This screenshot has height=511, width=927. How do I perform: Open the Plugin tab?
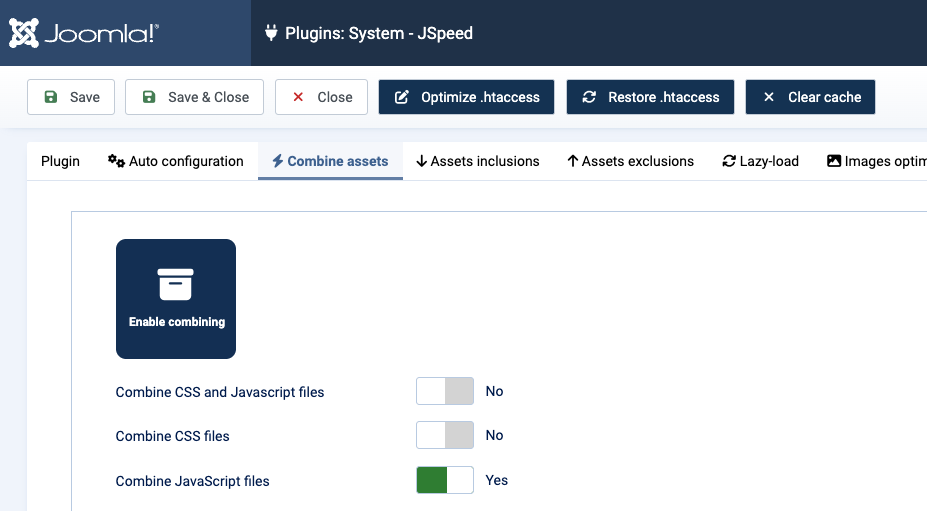60,161
